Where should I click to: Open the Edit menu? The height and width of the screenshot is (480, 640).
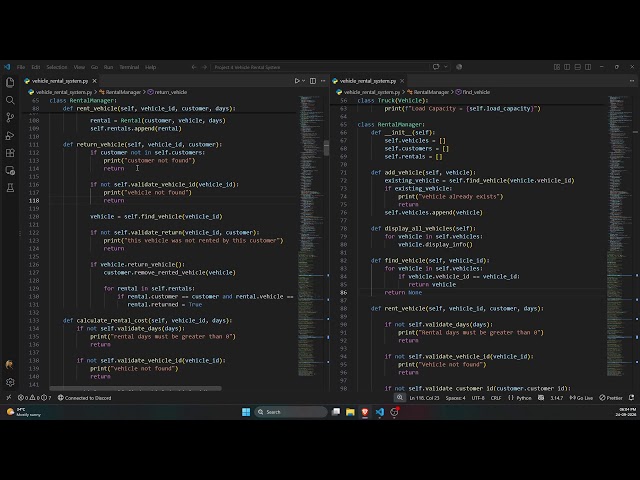point(36,67)
